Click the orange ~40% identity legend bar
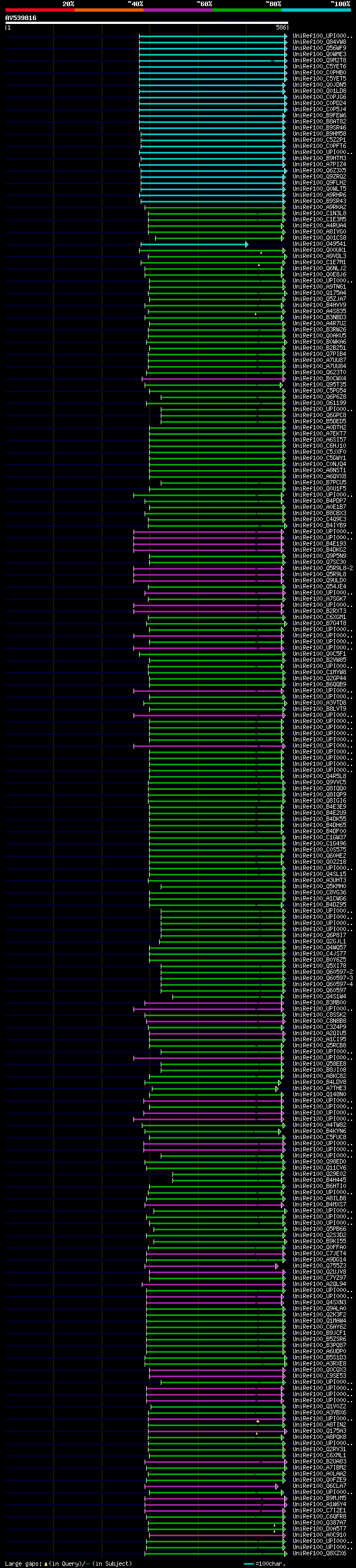 (109, 10)
